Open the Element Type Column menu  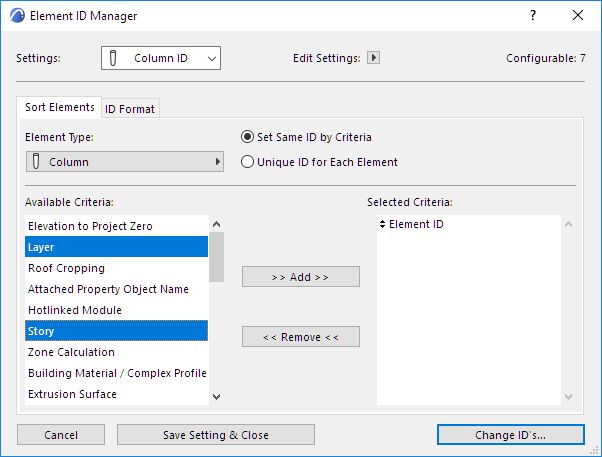pyautogui.click(x=125, y=161)
